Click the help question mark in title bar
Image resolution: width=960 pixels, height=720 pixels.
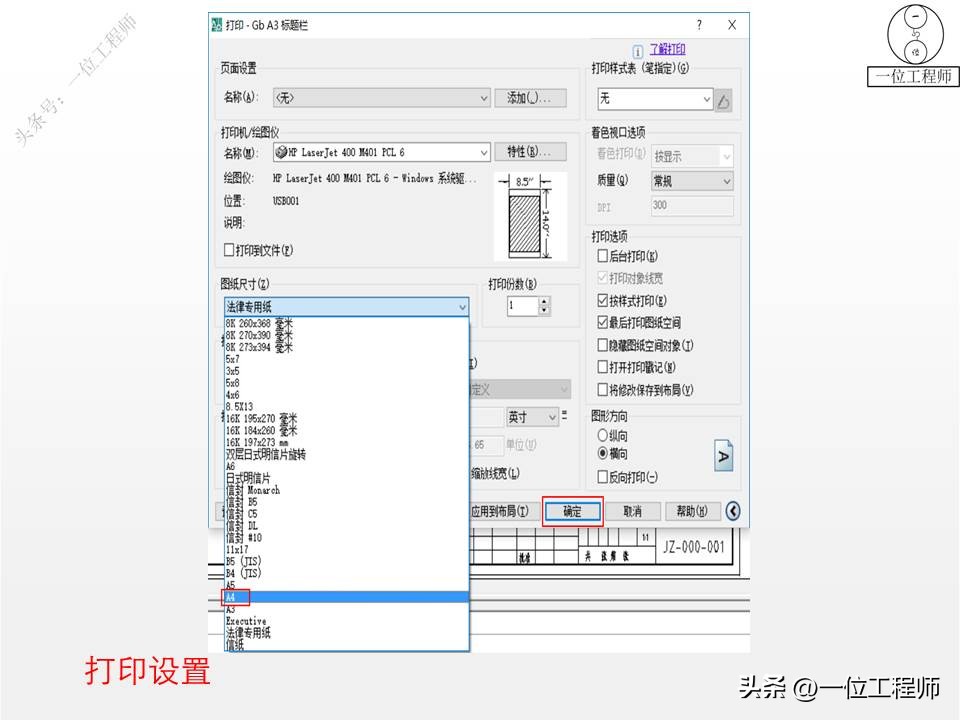(699, 24)
